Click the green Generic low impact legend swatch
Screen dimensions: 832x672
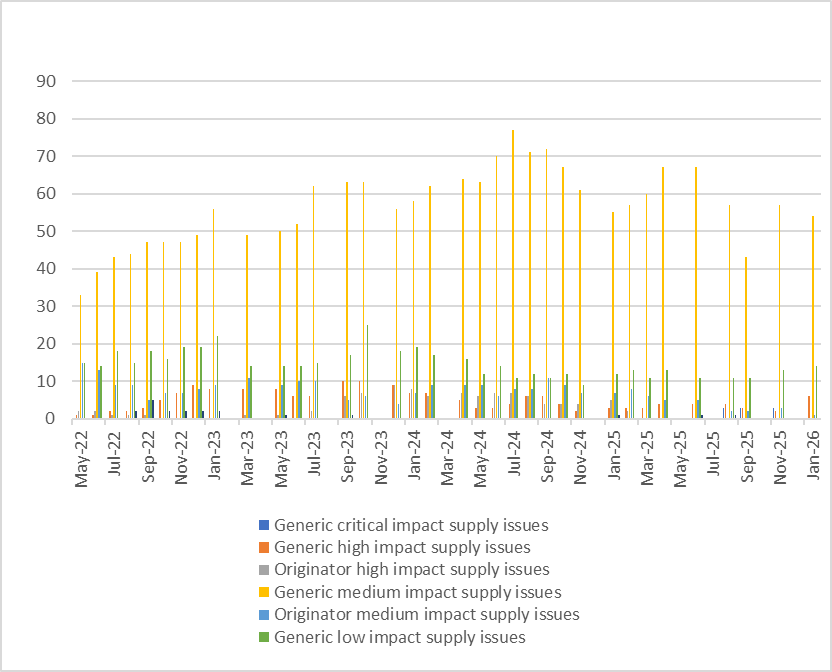click(x=264, y=638)
